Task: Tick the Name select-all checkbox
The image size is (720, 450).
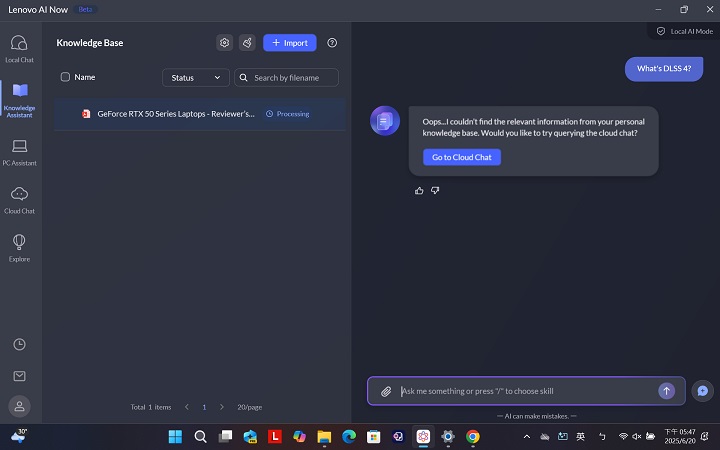Action: 65,77
